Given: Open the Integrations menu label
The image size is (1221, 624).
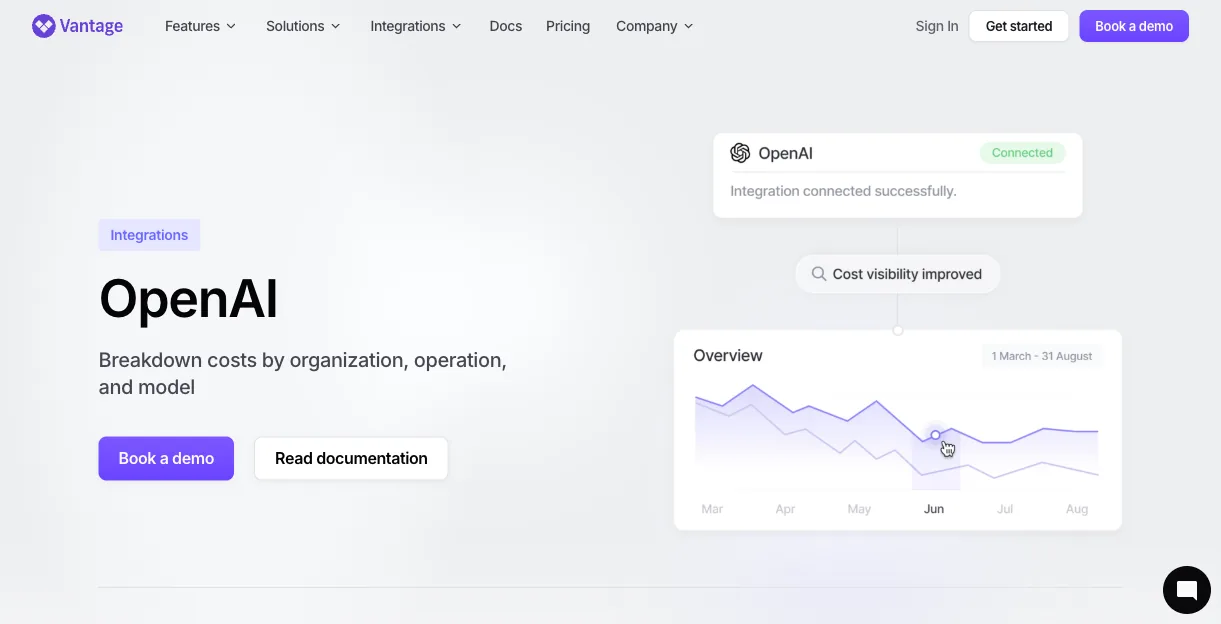Looking at the screenshot, I should tap(408, 26).
